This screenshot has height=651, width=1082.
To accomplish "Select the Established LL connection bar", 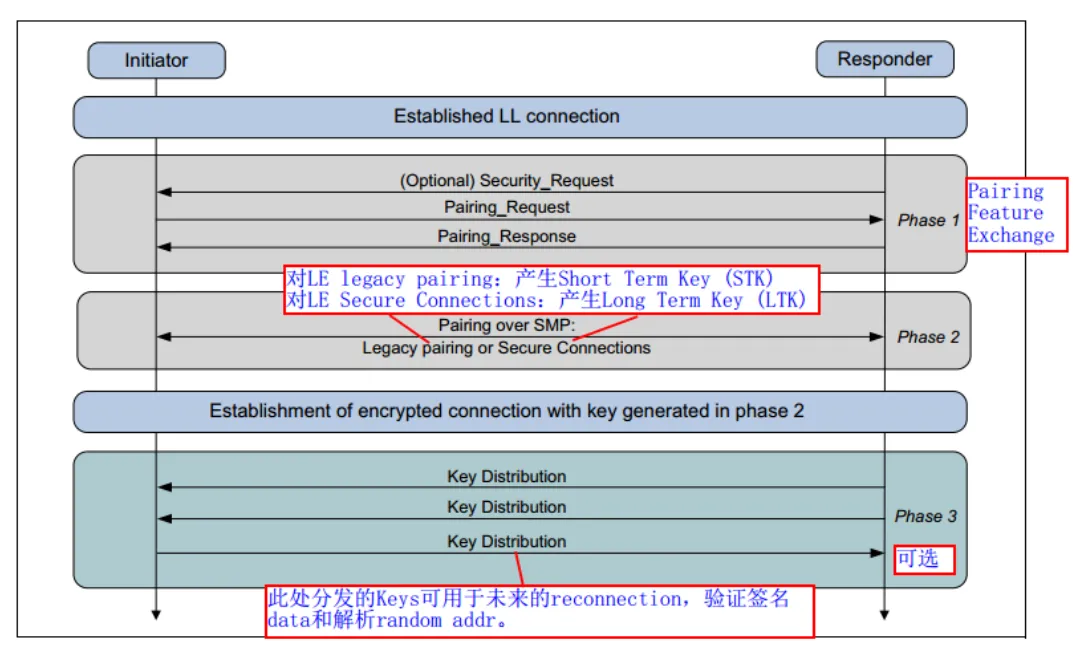I will 520,117.
